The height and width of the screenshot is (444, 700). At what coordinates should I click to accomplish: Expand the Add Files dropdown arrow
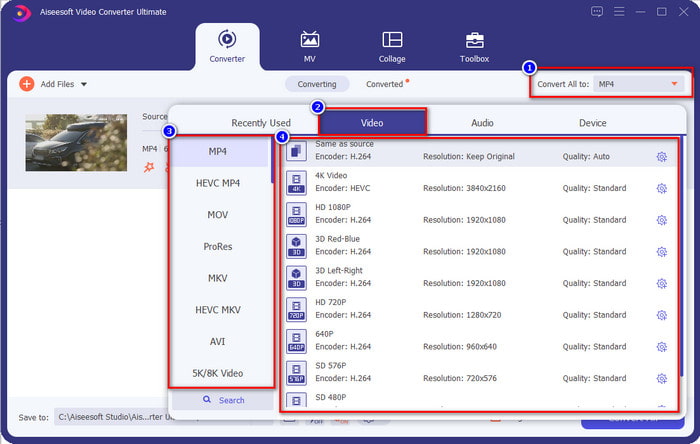pyautogui.click(x=84, y=84)
